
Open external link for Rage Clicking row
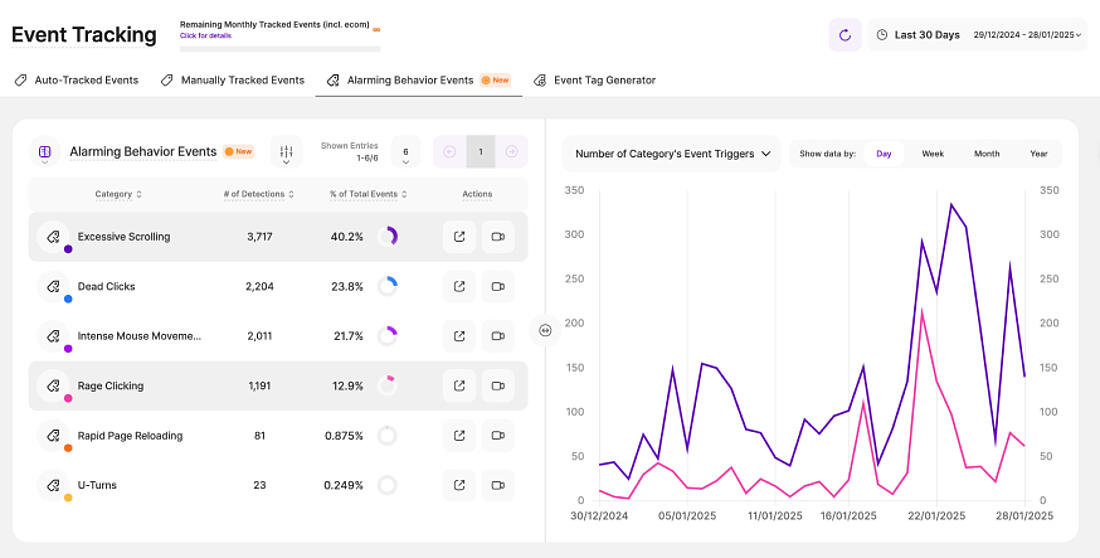[460, 386]
